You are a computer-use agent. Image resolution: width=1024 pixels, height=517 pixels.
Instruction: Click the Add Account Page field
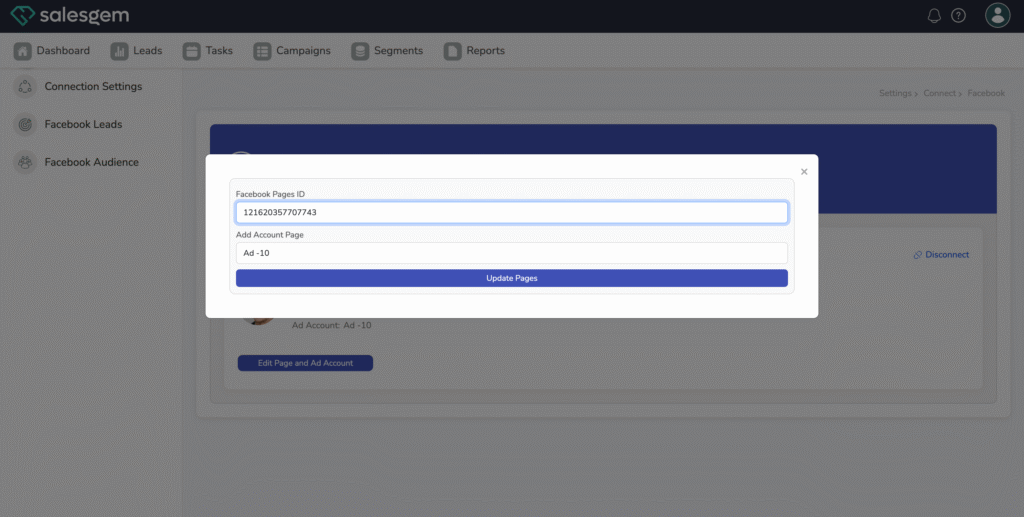(511, 253)
